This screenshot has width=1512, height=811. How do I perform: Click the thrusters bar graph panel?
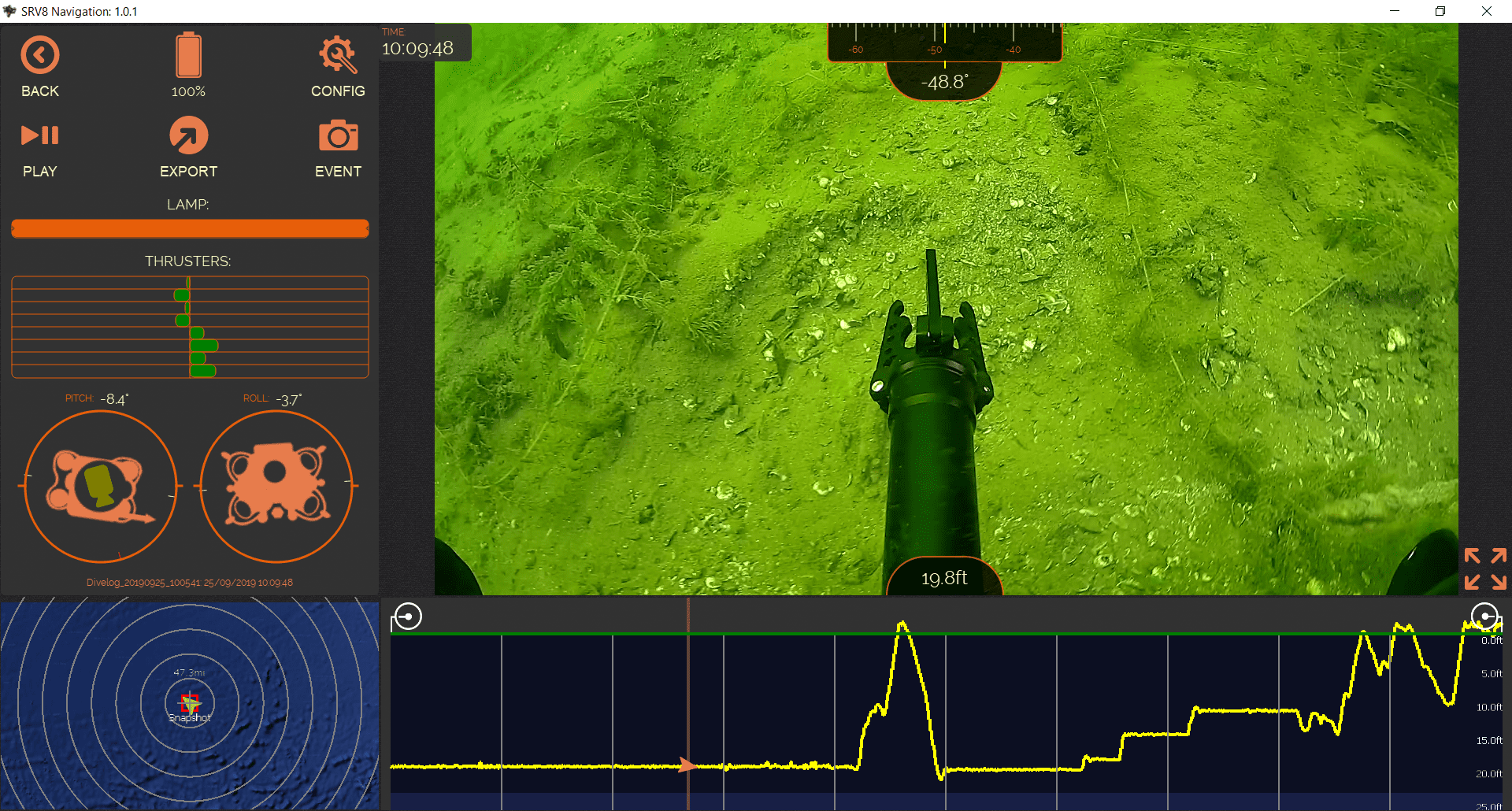[190, 327]
